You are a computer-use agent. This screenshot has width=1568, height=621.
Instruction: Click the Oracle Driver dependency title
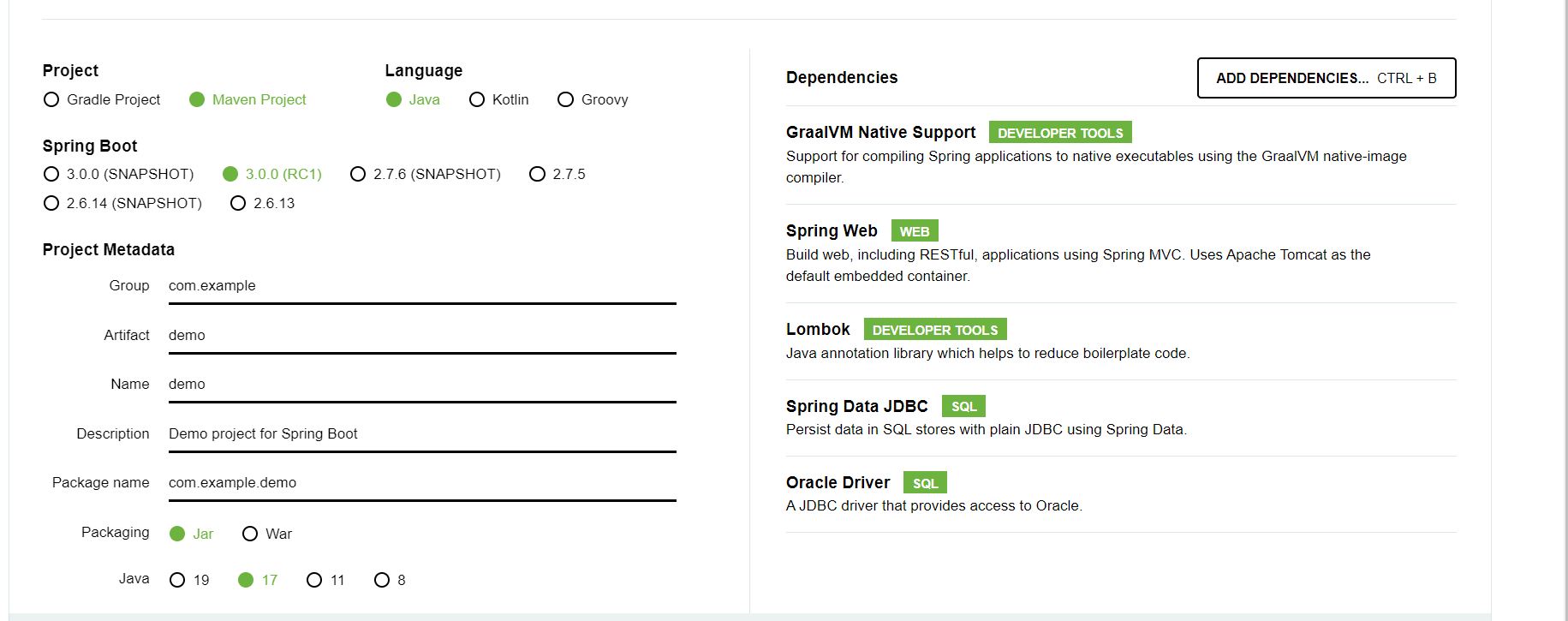pyautogui.click(x=838, y=482)
